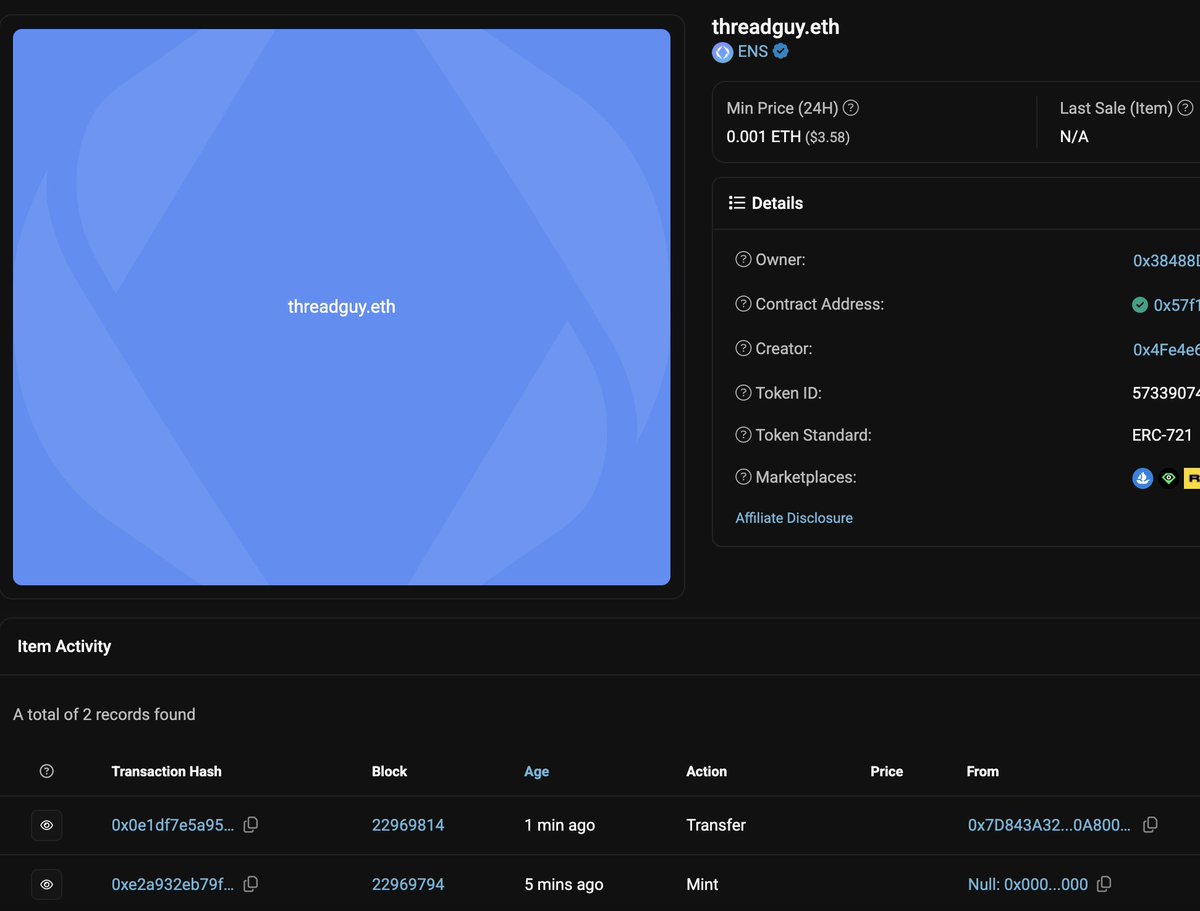Click the help icon beside Owner

coord(743,259)
